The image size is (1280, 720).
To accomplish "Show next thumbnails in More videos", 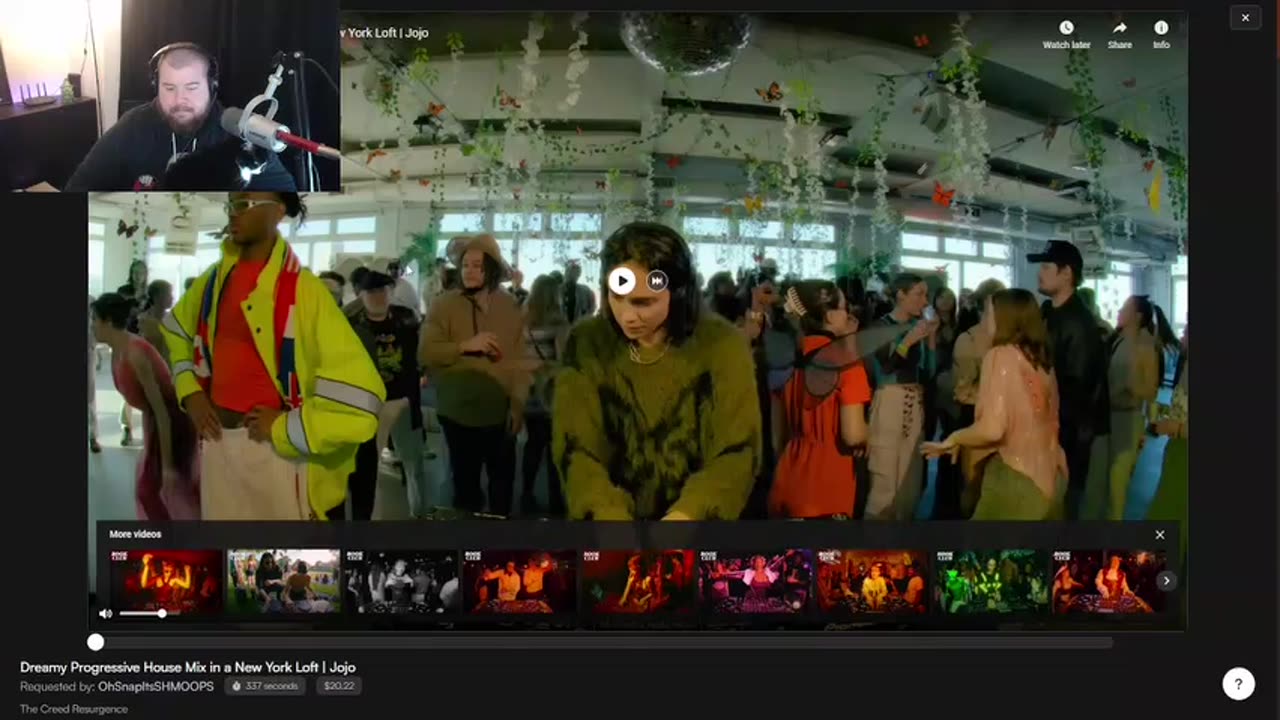I will click(x=1166, y=581).
